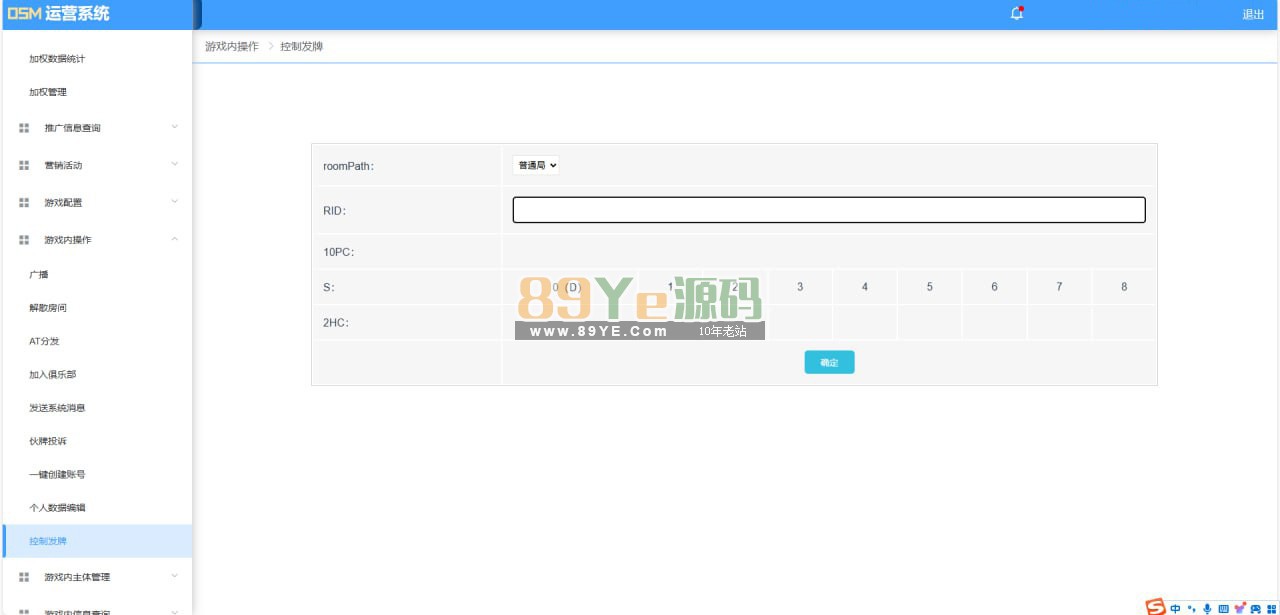The image size is (1280, 615).
Task: Click the notification bell icon
Action: 1017,14
